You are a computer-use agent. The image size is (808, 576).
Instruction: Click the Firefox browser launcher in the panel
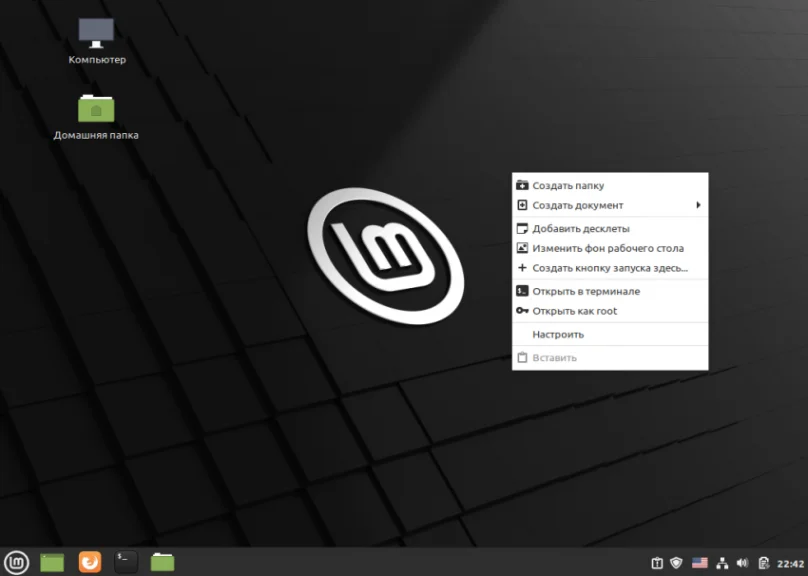(x=90, y=562)
